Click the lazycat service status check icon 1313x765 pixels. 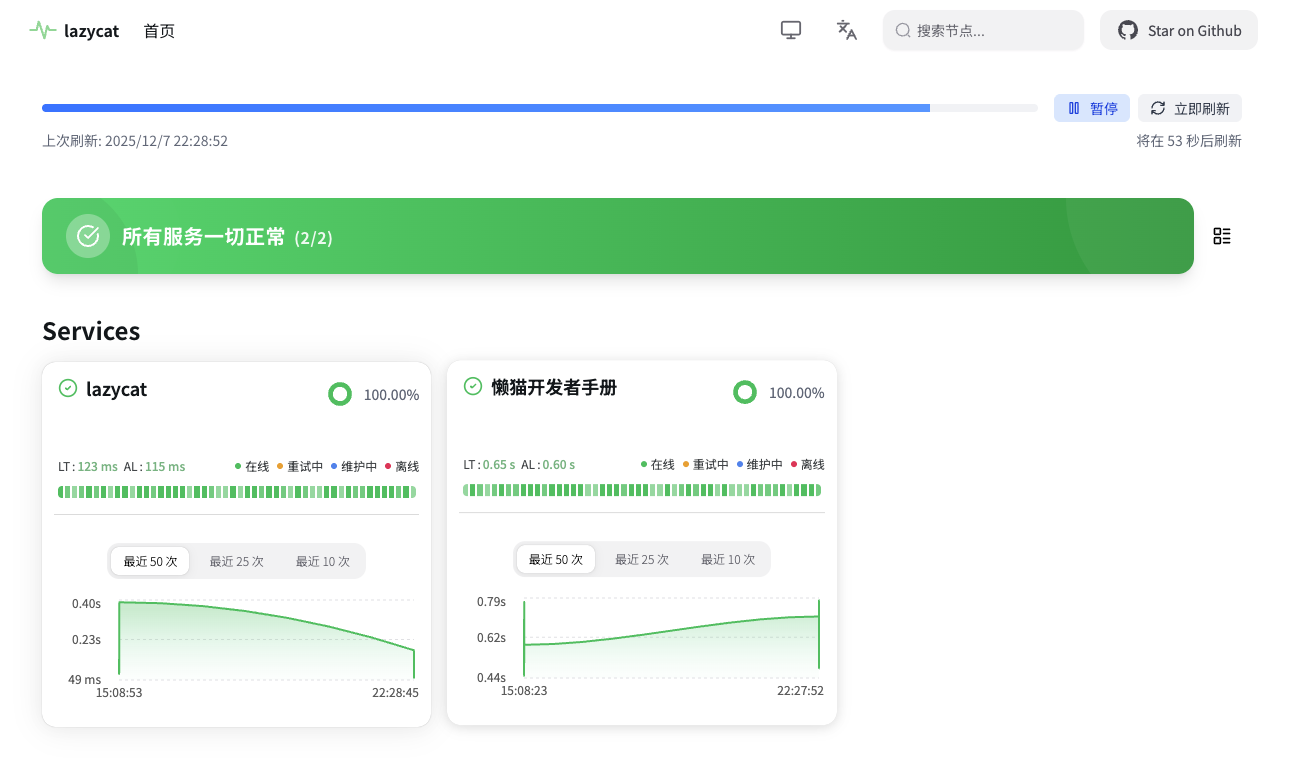pos(68,388)
